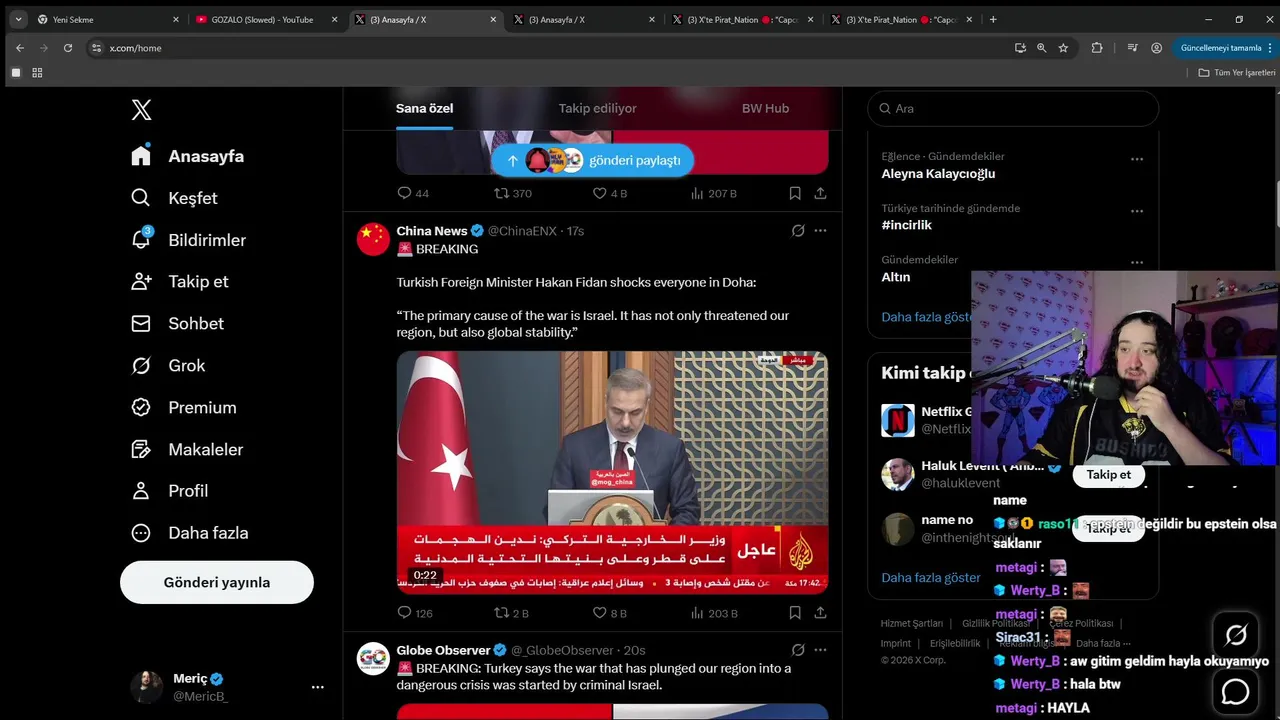The image size is (1280, 720).
Task: Click Daha fazla göster under who to follow
Action: coord(930,577)
